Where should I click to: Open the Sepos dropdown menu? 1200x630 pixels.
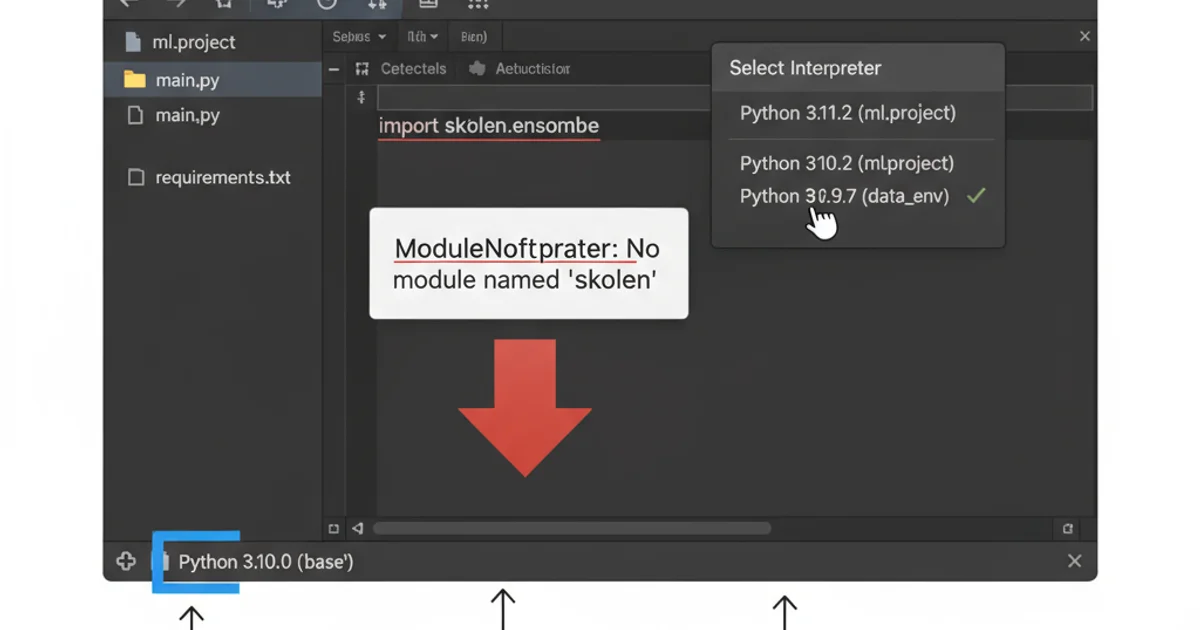pyautogui.click(x=357, y=36)
